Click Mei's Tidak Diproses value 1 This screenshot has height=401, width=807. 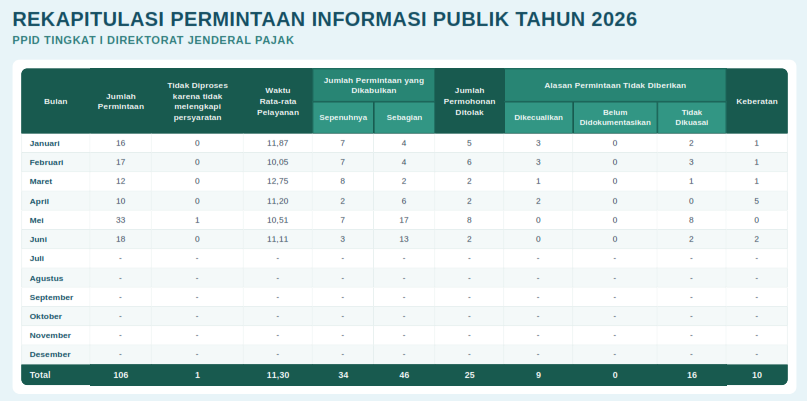[198, 220]
